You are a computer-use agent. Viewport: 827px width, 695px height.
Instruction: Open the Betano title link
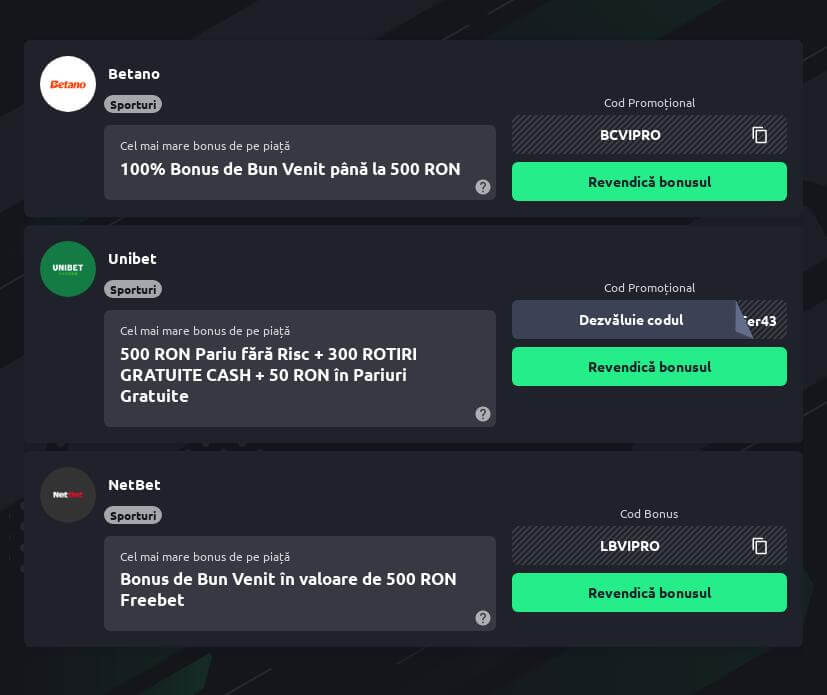click(x=134, y=74)
